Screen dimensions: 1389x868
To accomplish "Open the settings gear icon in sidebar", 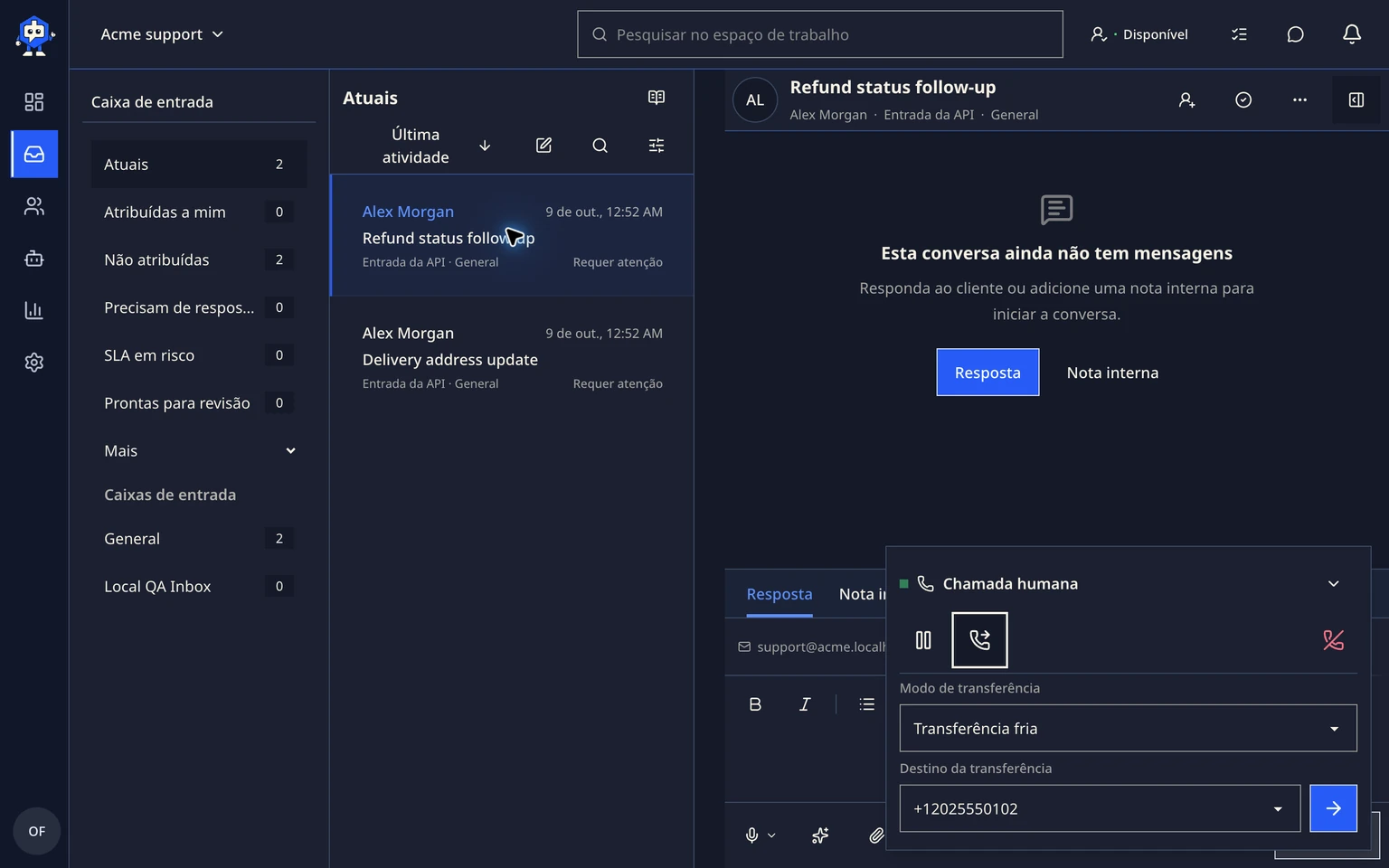I will click(x=33, y=363).
